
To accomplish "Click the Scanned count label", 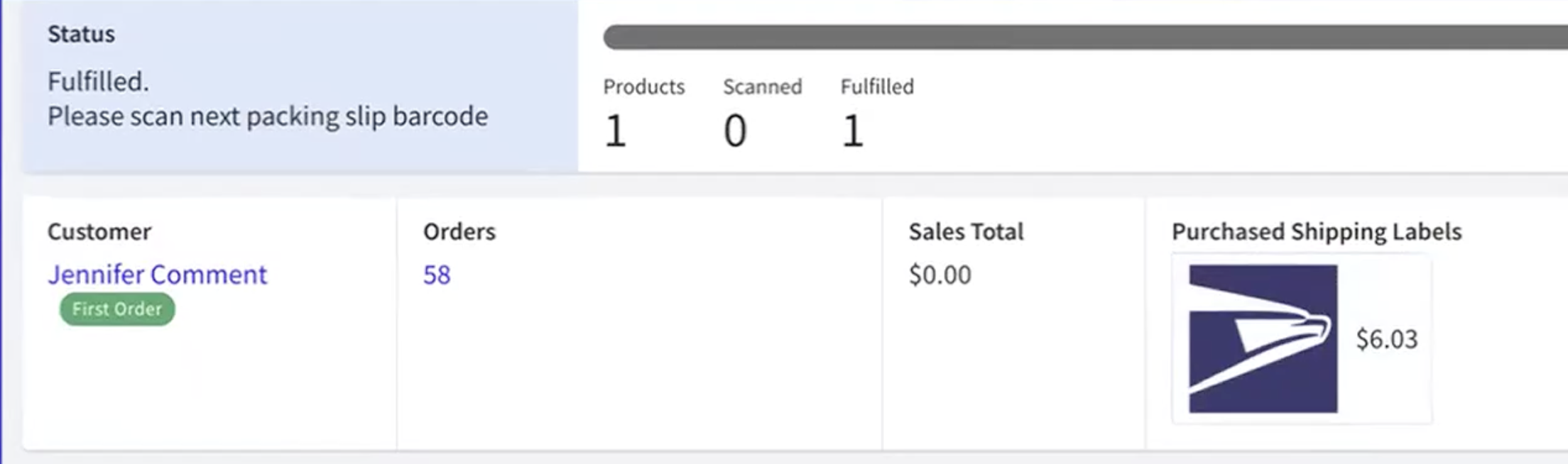I will click(762, 87).
